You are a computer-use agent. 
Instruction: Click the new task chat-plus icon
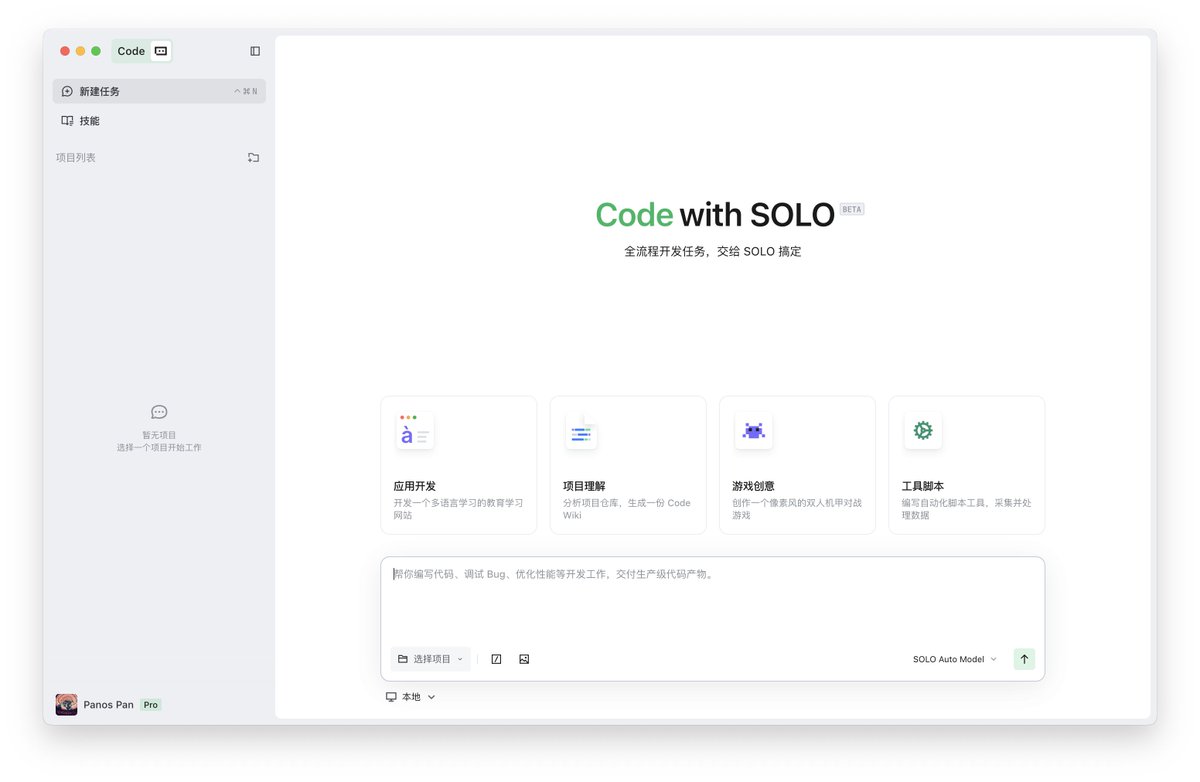[x=67, y=91]
